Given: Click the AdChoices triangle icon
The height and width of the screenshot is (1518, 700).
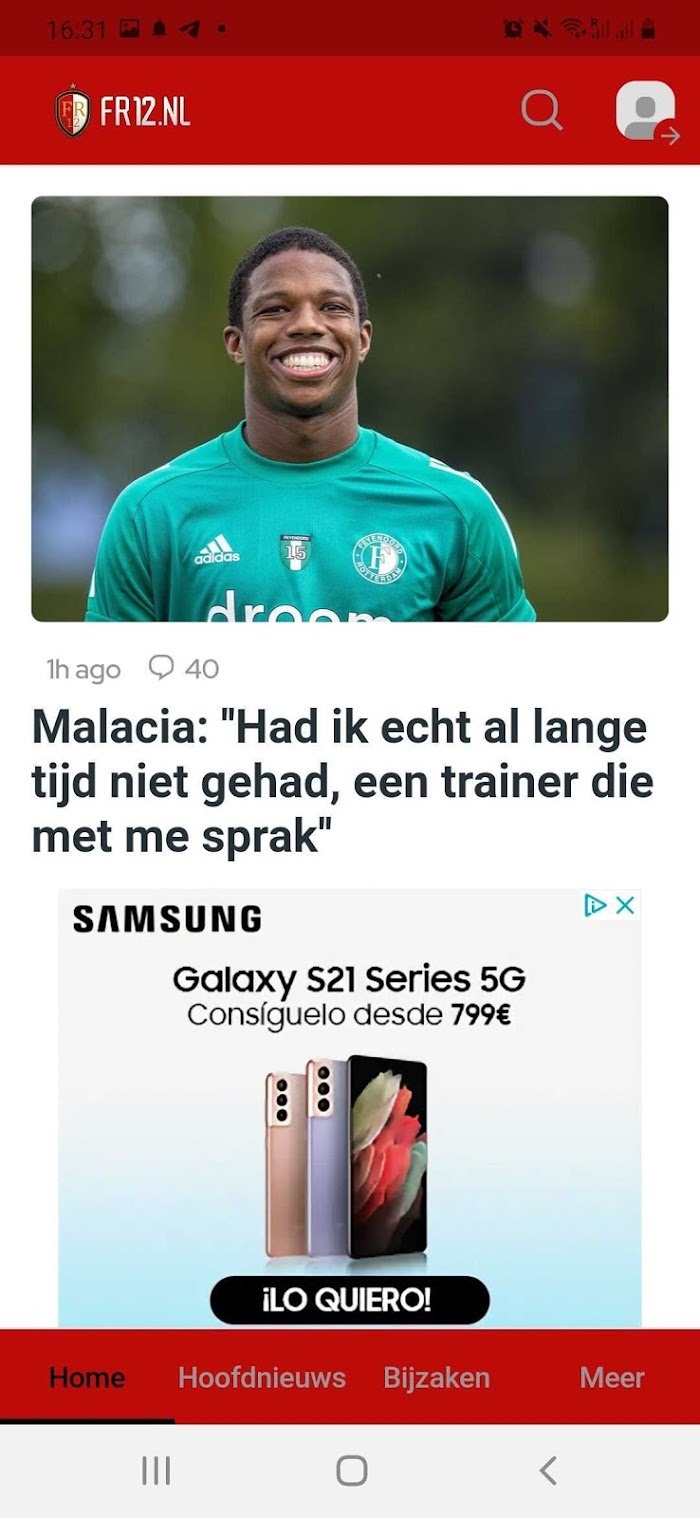Looking at the screenshot, I should click(596, 905).
